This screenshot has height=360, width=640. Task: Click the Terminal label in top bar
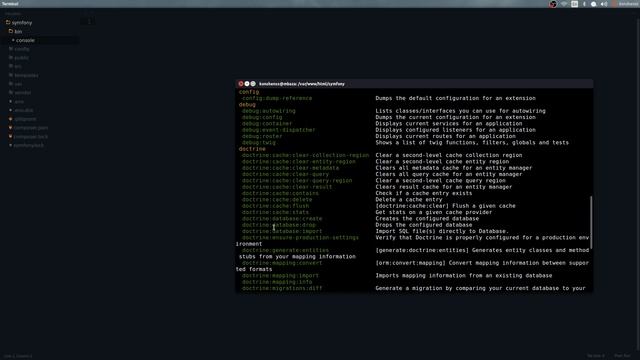10,4
